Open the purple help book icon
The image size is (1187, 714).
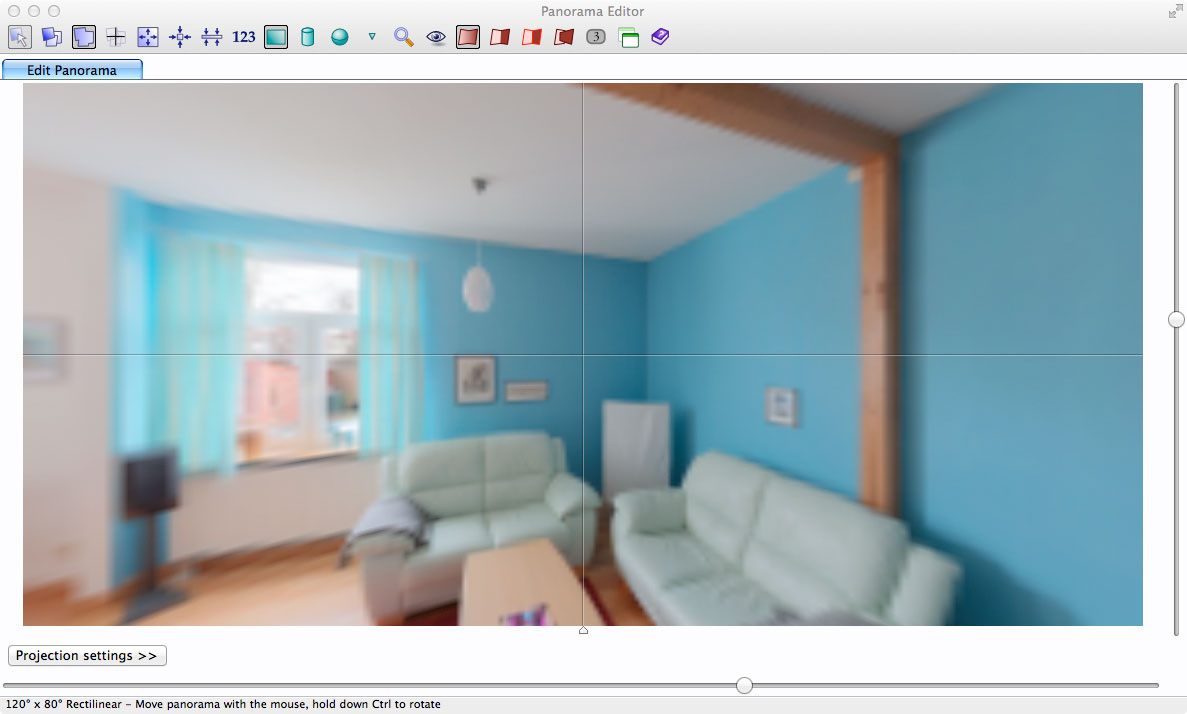point(660,37)
